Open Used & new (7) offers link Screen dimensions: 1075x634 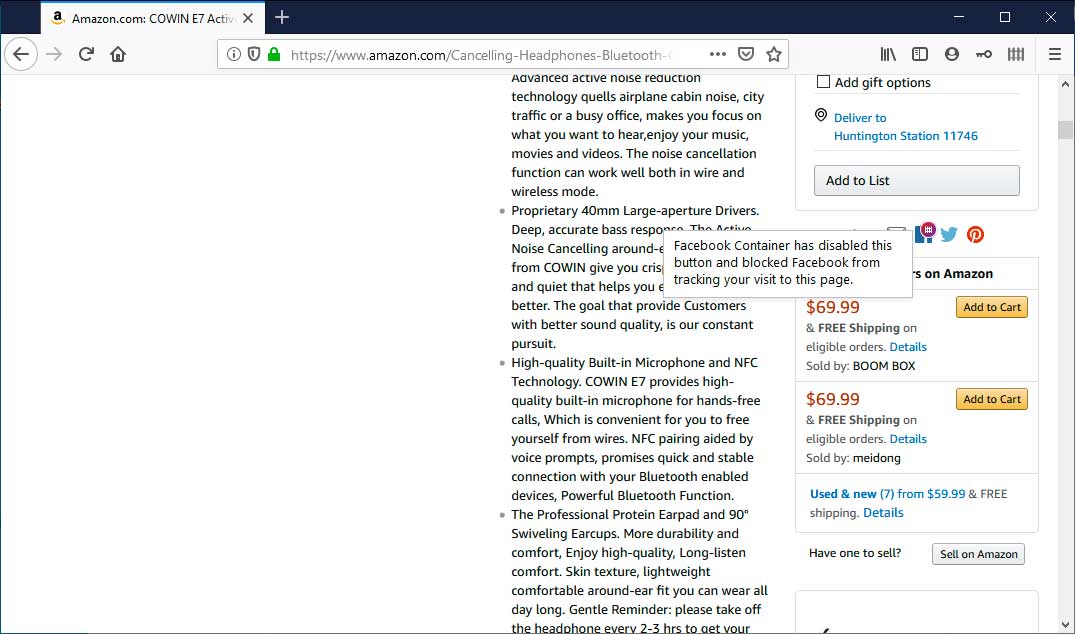point(887,493)
